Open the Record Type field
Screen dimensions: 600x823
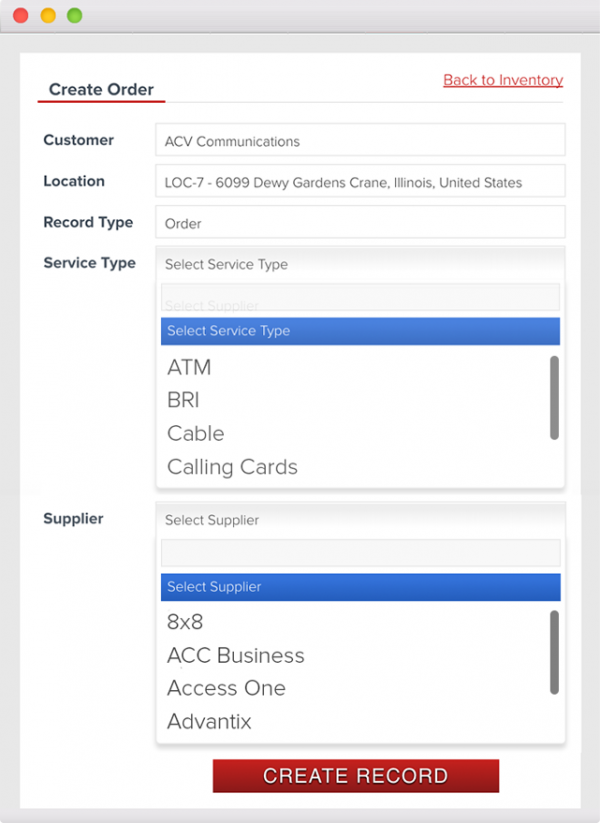[360, 224]
